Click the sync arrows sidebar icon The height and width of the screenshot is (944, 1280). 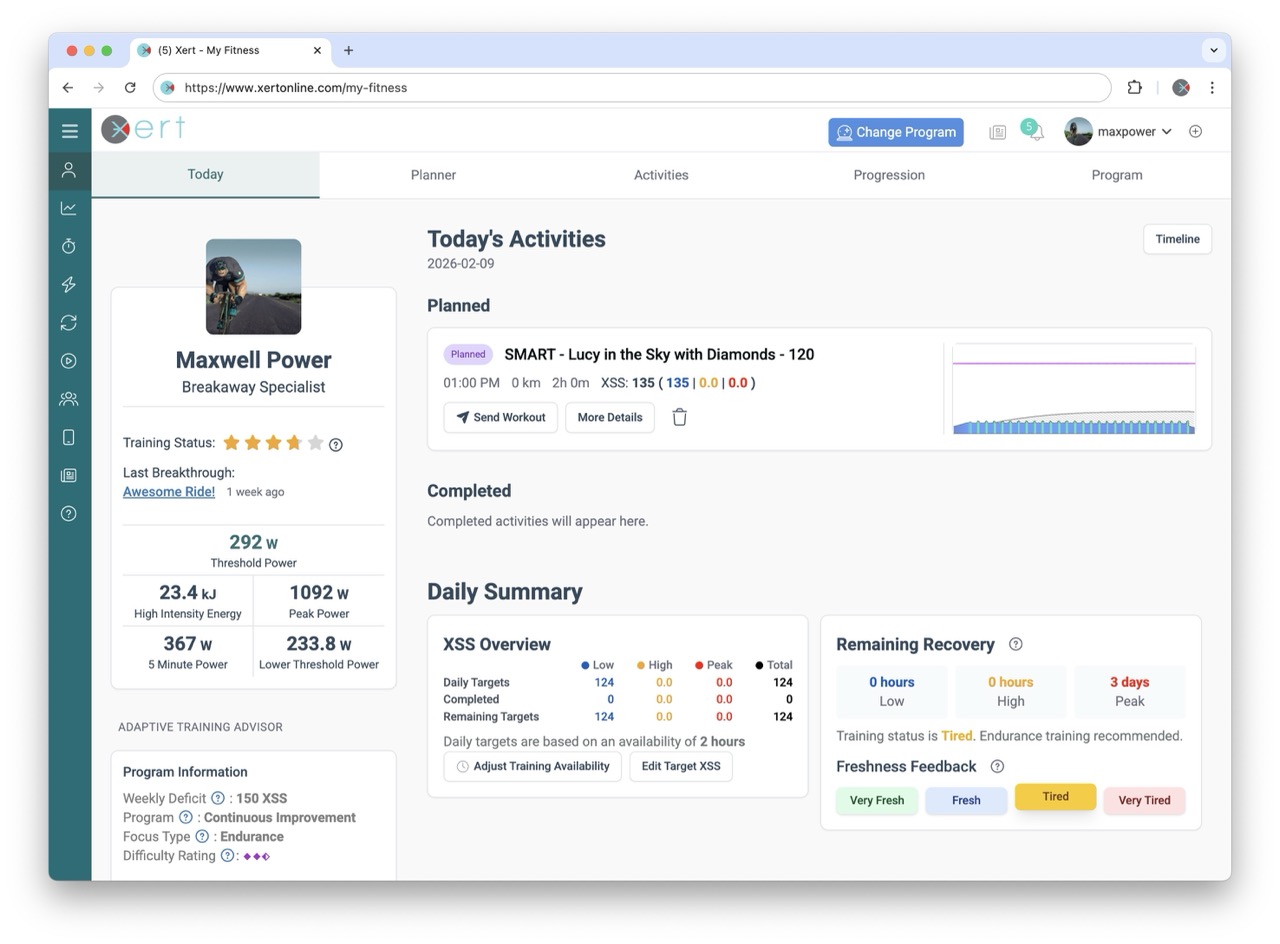69,323
